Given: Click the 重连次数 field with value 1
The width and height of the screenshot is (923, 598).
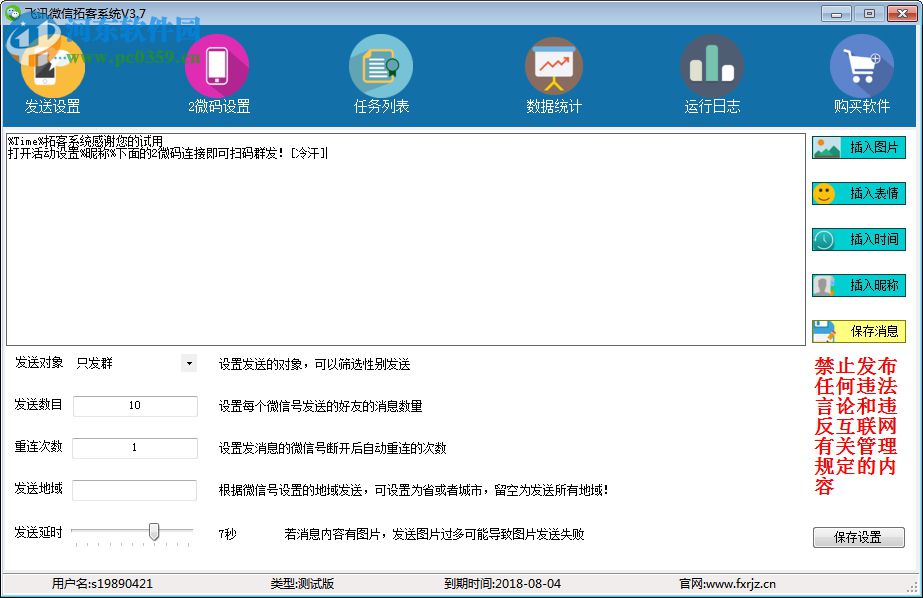Looking at the screenshot, I should pyautogui.click(x=135, y=448).
